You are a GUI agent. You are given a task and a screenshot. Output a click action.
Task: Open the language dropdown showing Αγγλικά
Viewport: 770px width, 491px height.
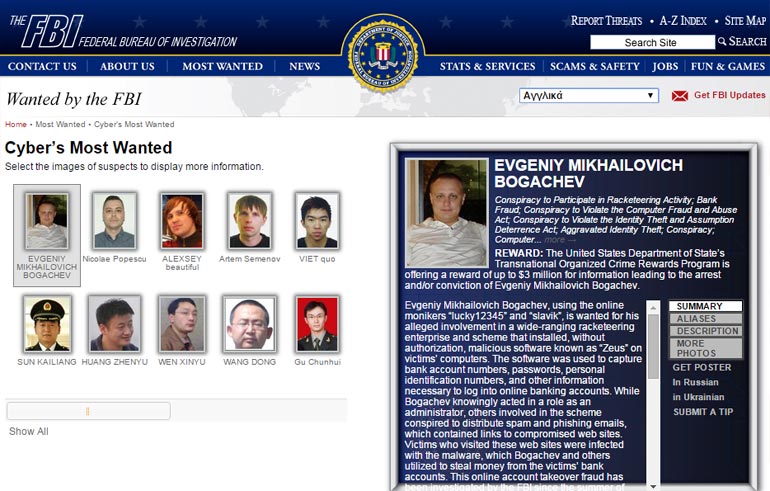coord(589,95)
